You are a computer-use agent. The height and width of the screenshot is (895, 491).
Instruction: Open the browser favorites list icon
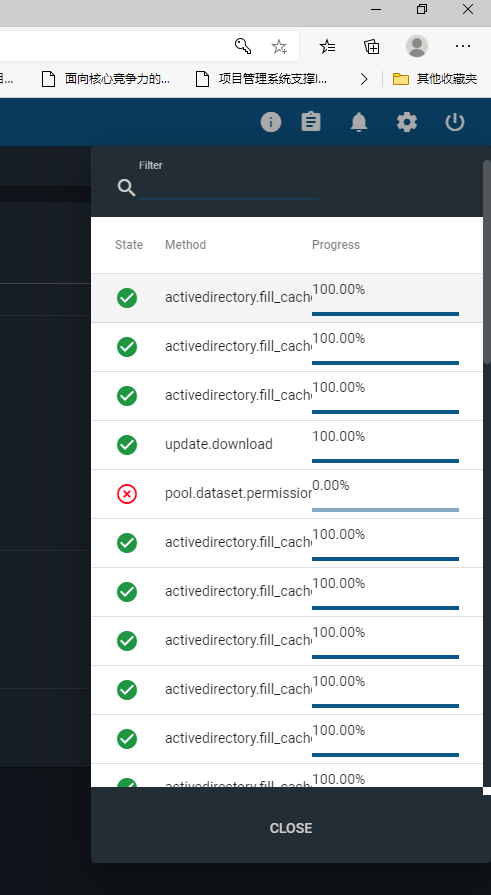[328, 46]
